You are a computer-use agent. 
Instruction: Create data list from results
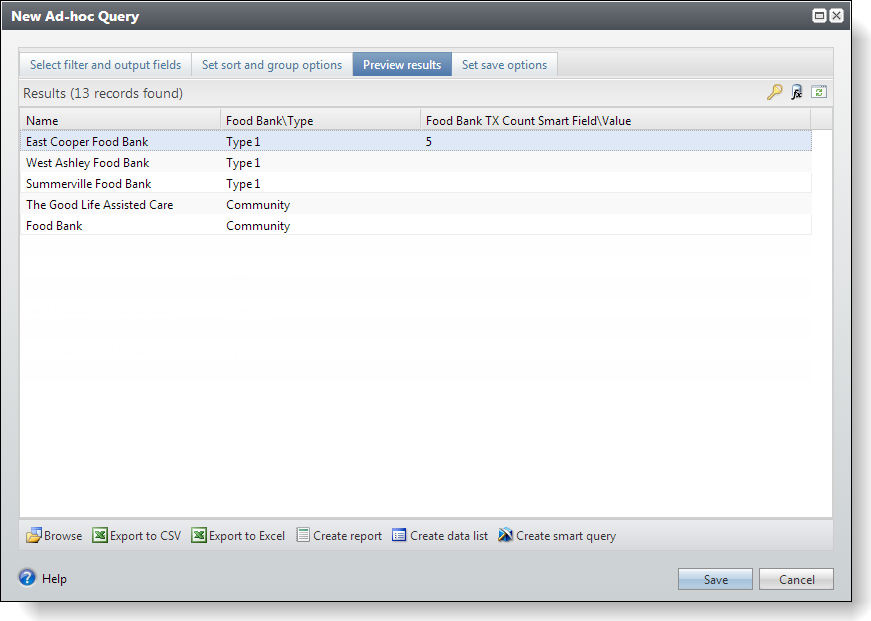(440, 535)
